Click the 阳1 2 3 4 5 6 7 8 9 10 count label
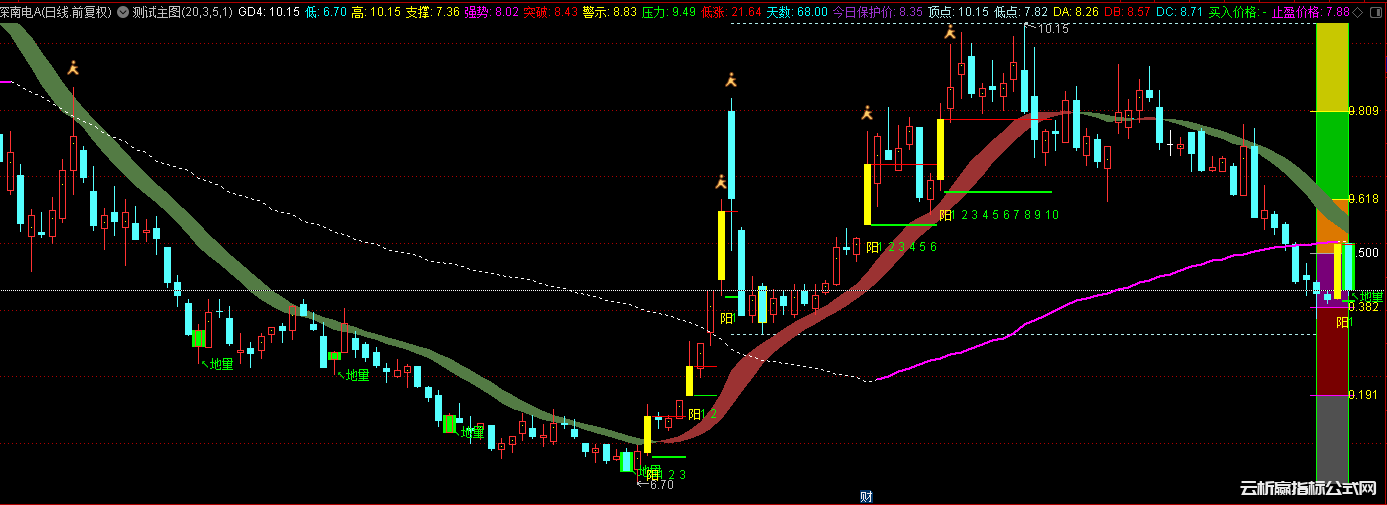1387x505 pixels. click(x=999, y=215)
